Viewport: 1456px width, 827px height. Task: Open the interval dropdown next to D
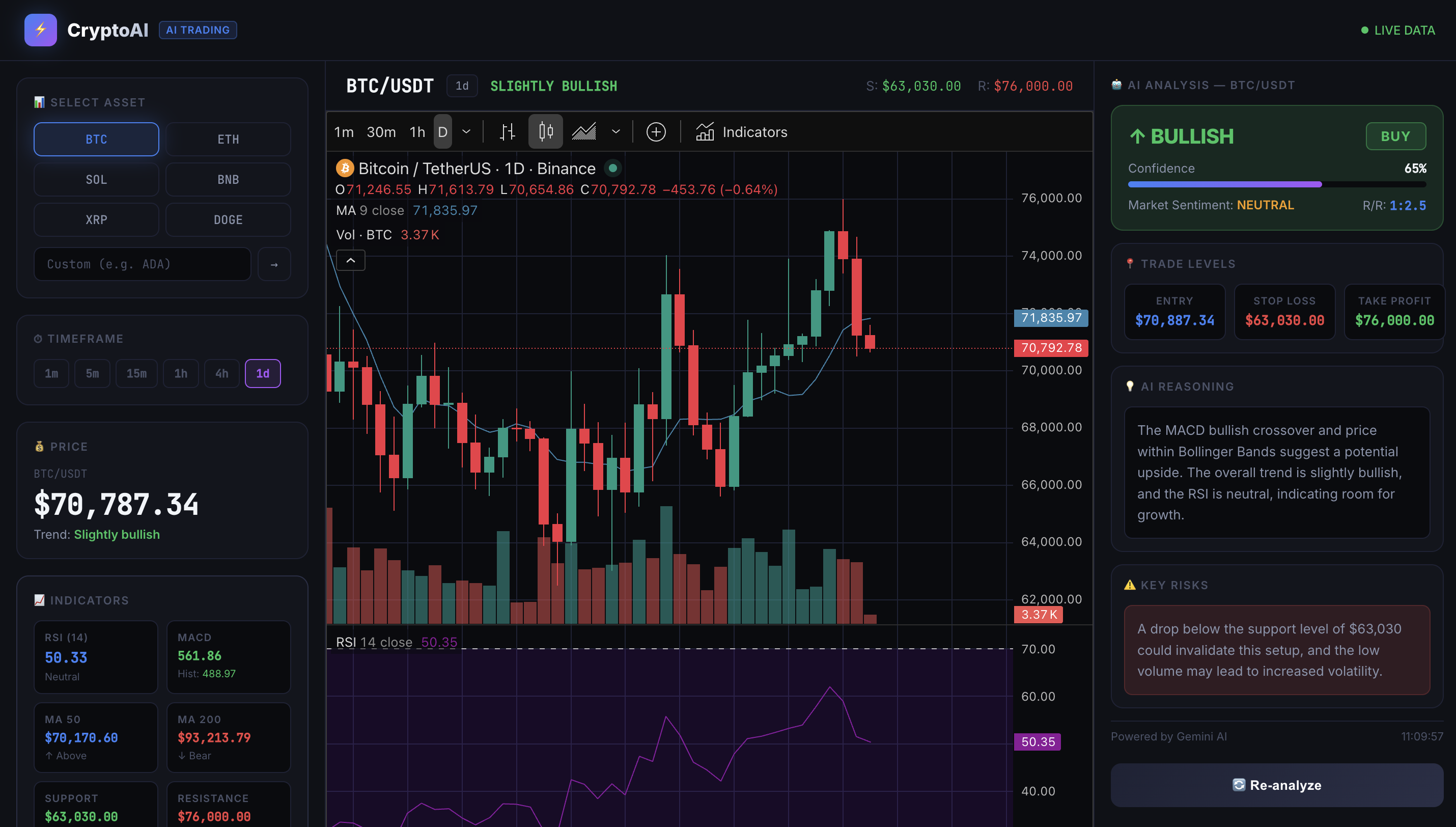(x=465, y=131)
